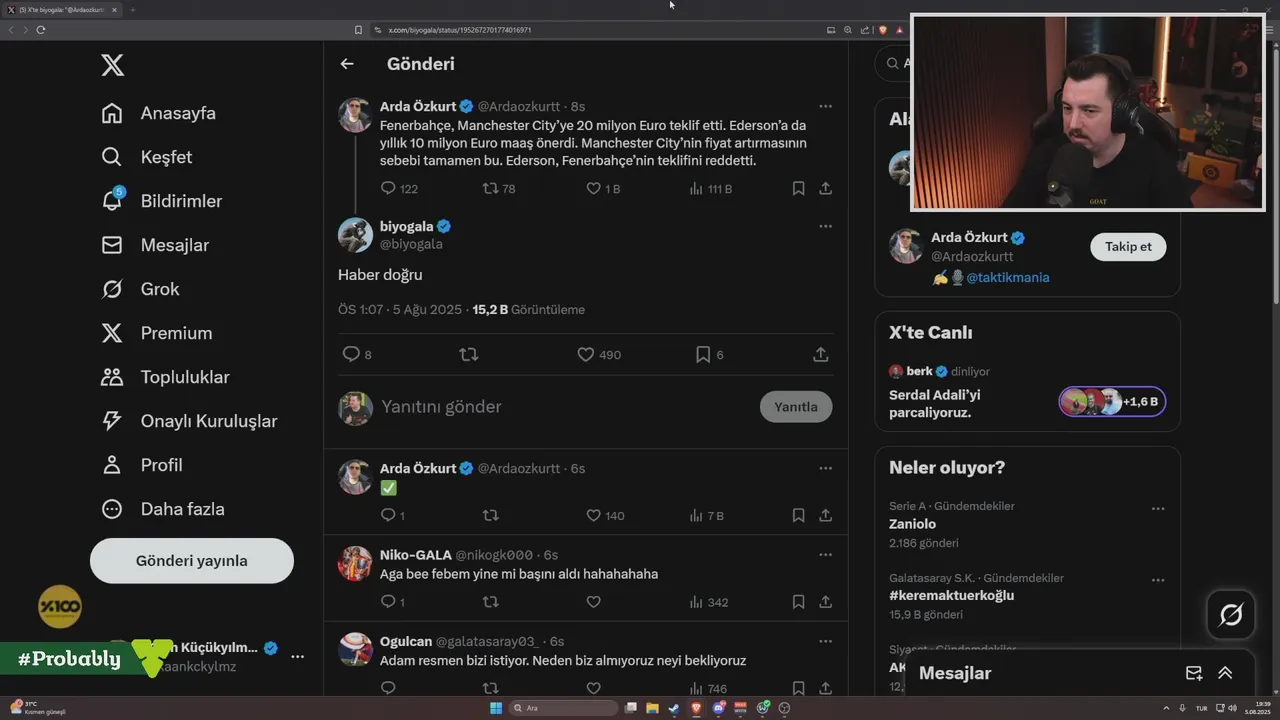1280x720 pixels.
Task: Click the floating Grok button
Action: point(1231,615)
